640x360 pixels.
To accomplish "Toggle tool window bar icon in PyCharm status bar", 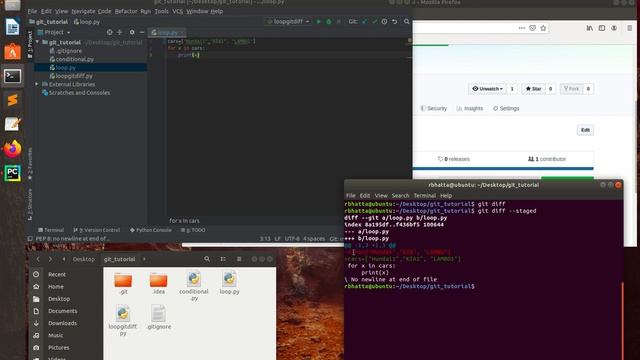I will (x=30, y=239).
